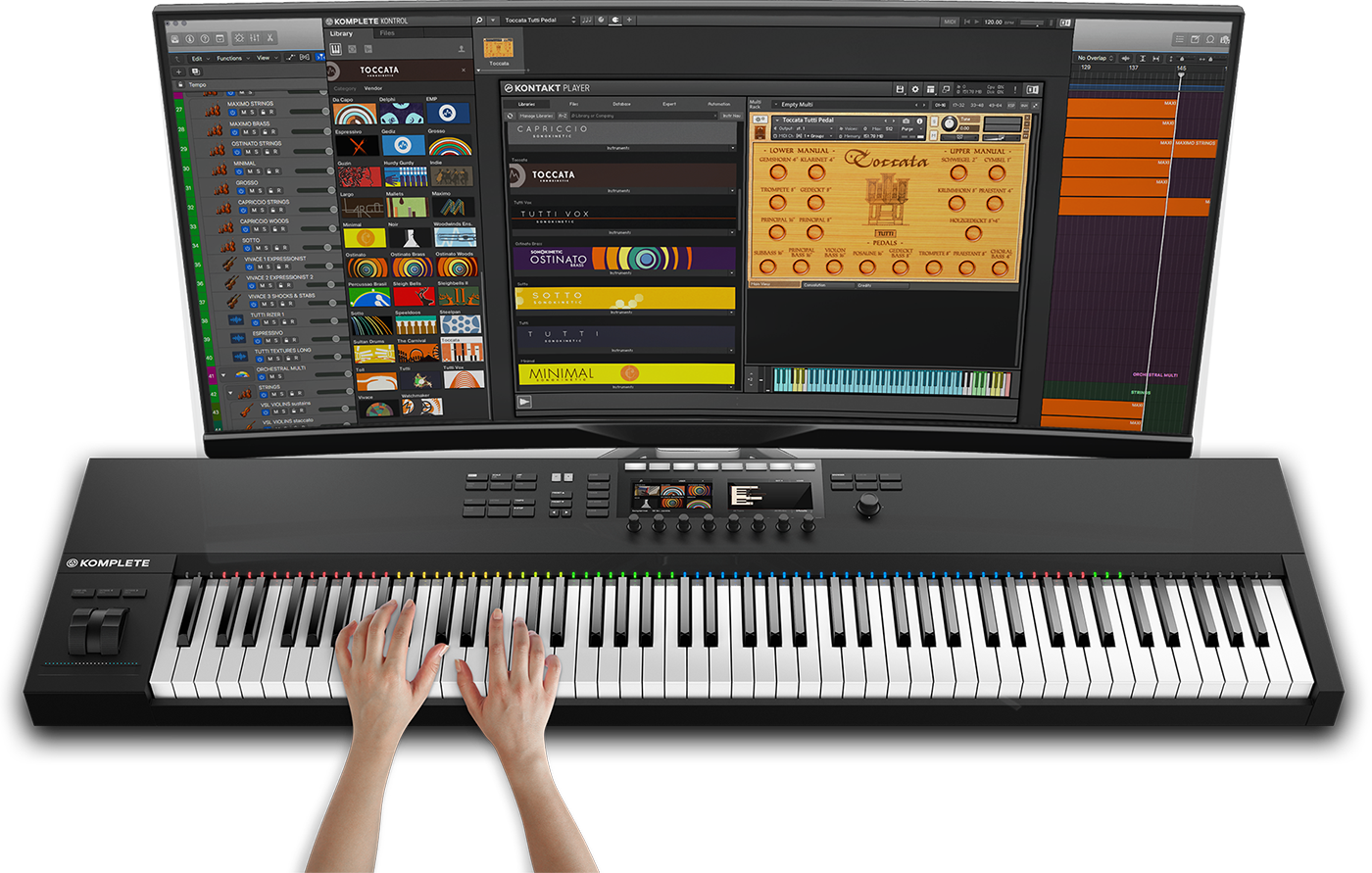
Task: Open the Automation tab in Kontakt Player
Action: click(x=718, y=104)
